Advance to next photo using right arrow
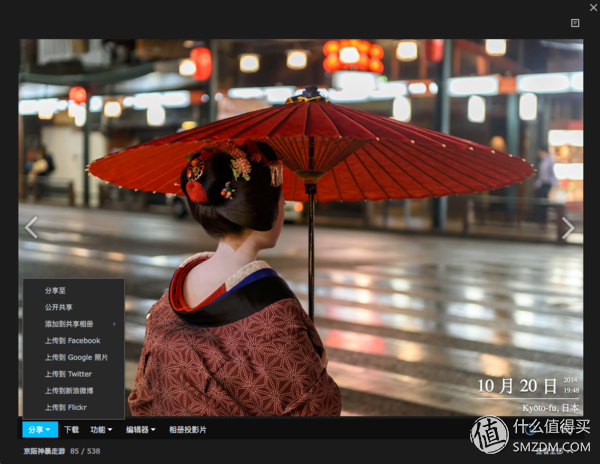The width and height of the screenshot is (600, 464). click(x=568, y=228)
